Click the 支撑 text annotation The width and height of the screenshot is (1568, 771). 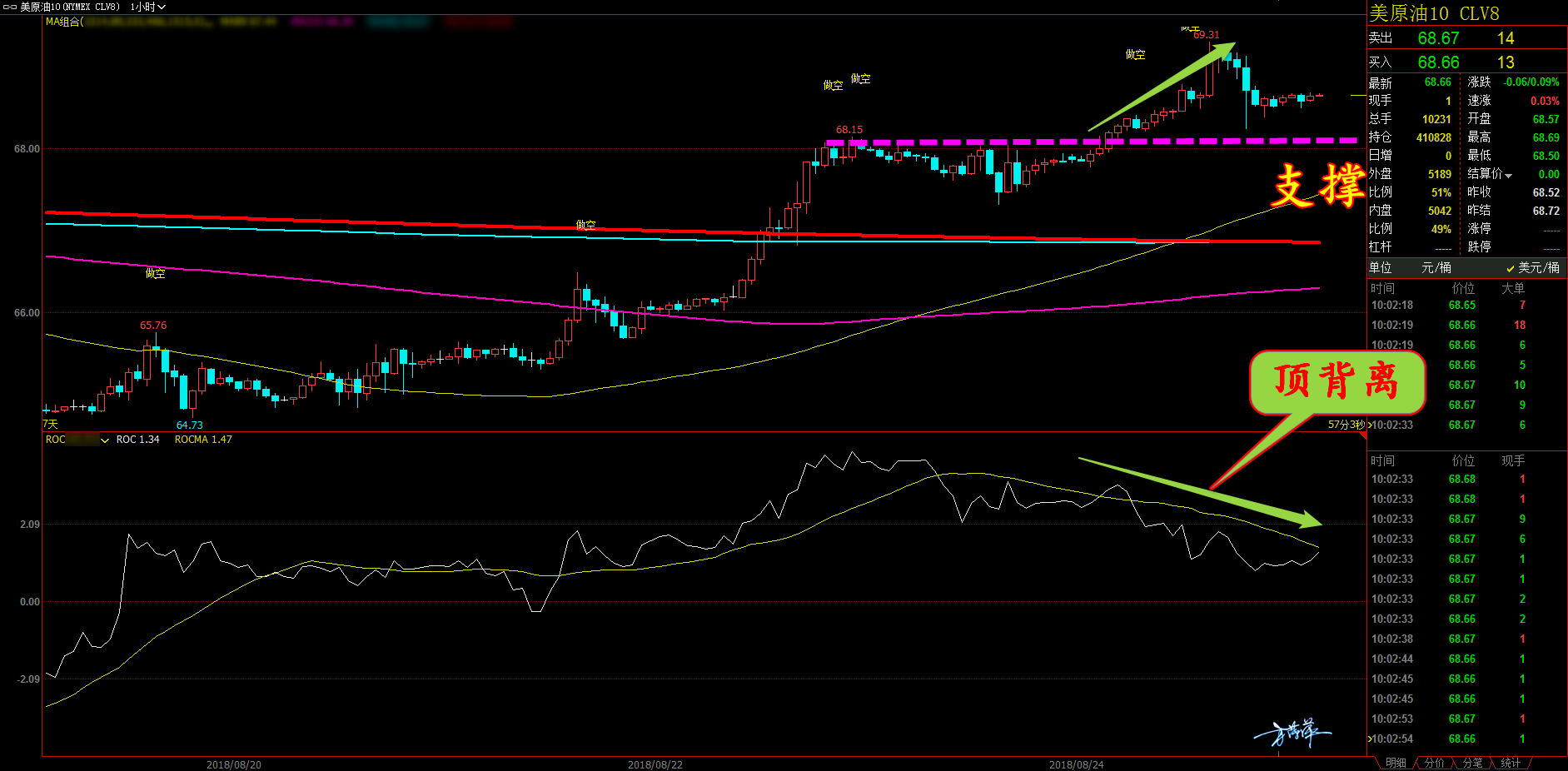pyautogui.click(x=1317, y=185)
